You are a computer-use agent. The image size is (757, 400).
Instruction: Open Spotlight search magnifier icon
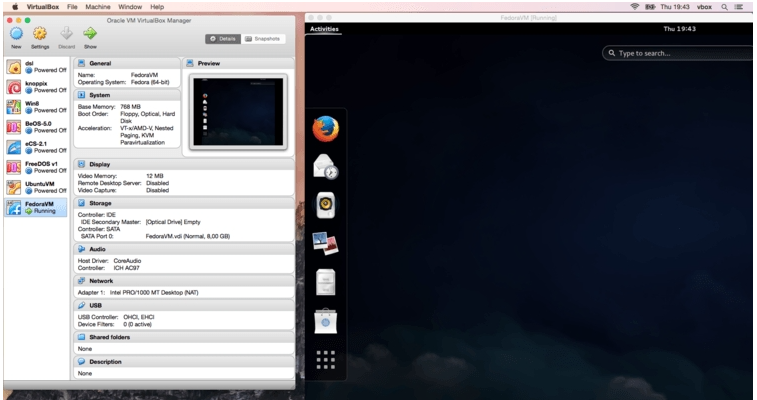(x=724, y=7)
